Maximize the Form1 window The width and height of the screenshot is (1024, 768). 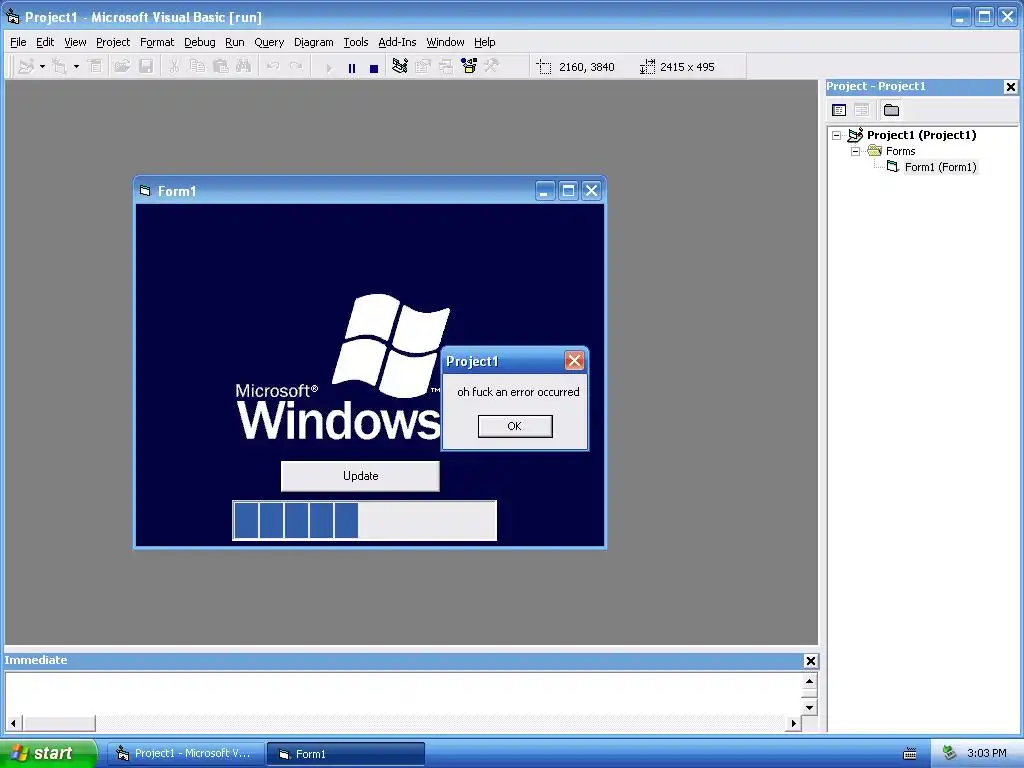tap(568, 191)
